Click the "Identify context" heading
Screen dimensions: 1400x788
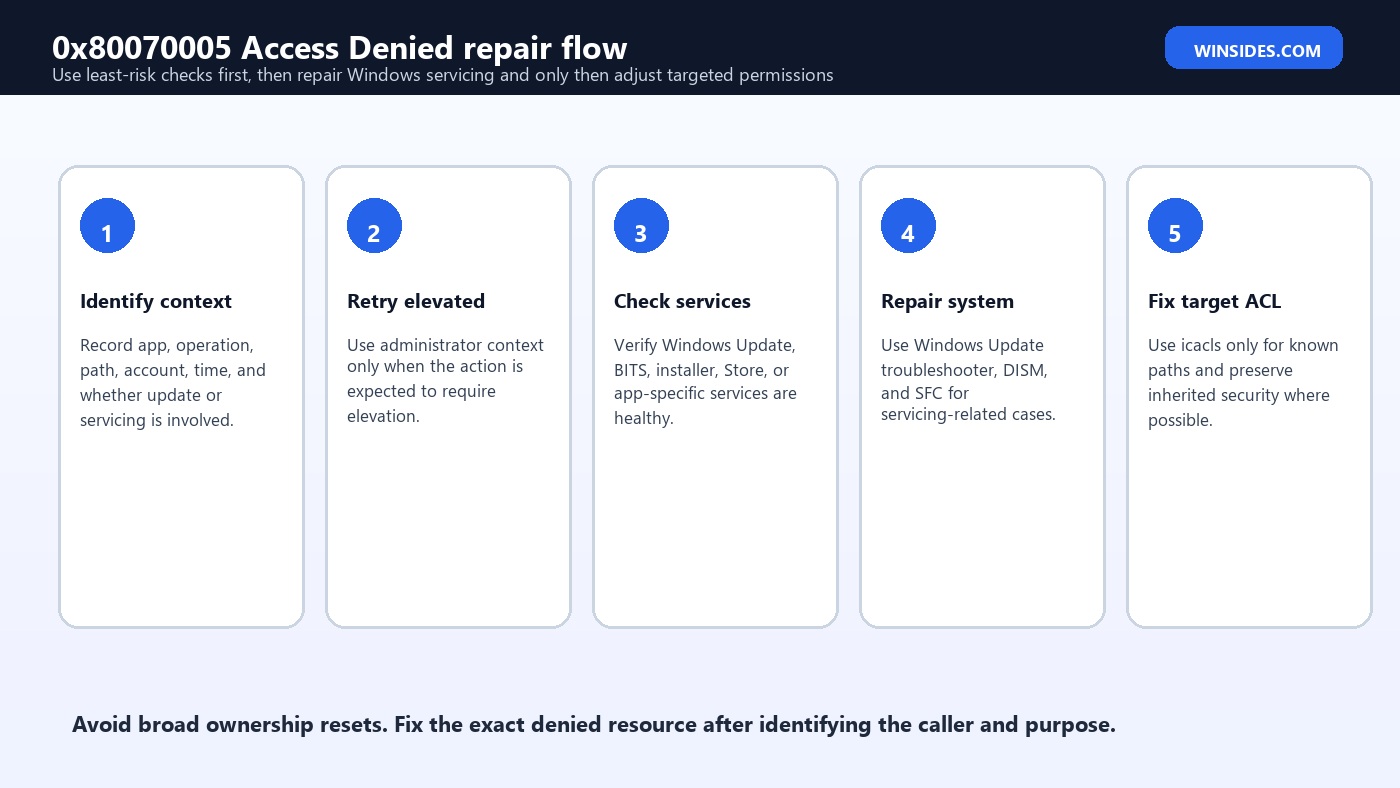click(x=156, y=301)
